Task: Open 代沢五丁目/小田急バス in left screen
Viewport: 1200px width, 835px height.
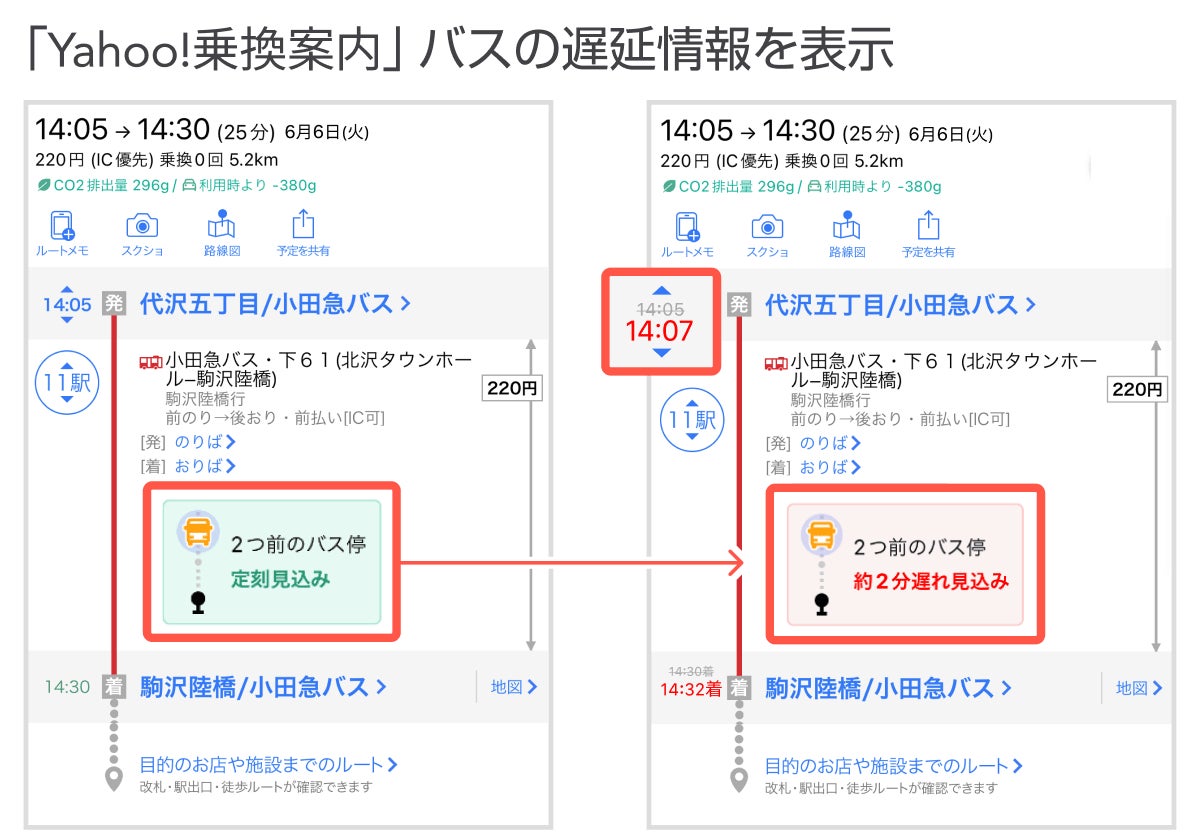Action: click(275, 304)
